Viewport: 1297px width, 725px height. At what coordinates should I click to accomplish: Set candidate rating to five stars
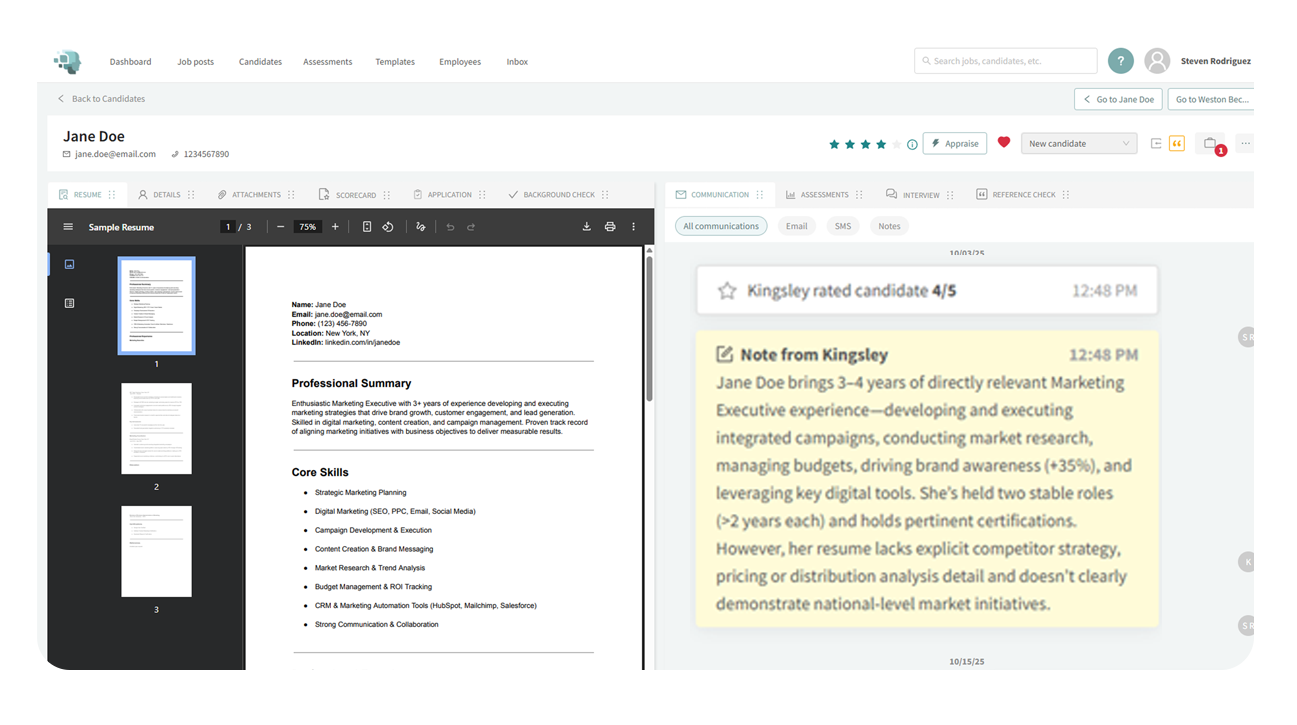(x=896, y=145)
